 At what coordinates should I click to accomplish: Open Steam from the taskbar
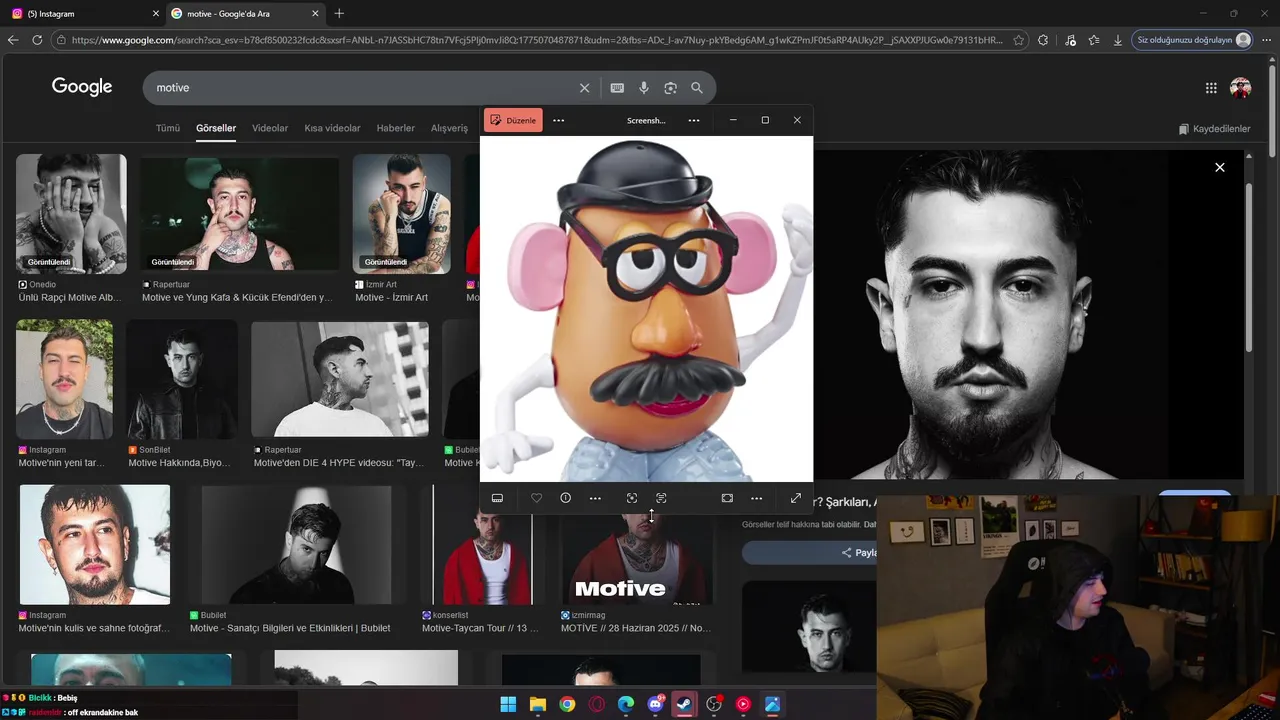pos(685,704)
